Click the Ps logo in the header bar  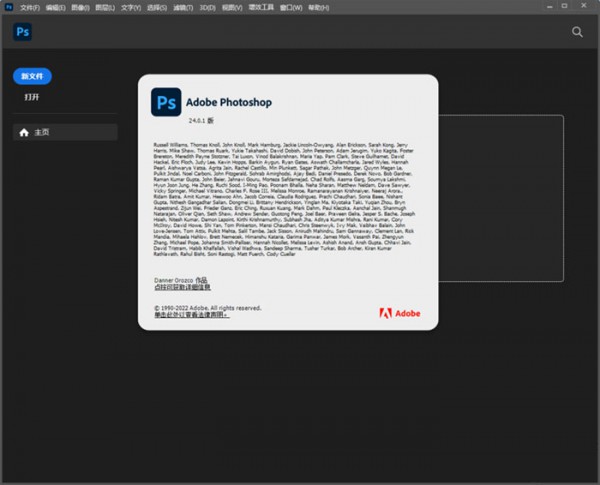pyautogui.click(x=23, y=32)
